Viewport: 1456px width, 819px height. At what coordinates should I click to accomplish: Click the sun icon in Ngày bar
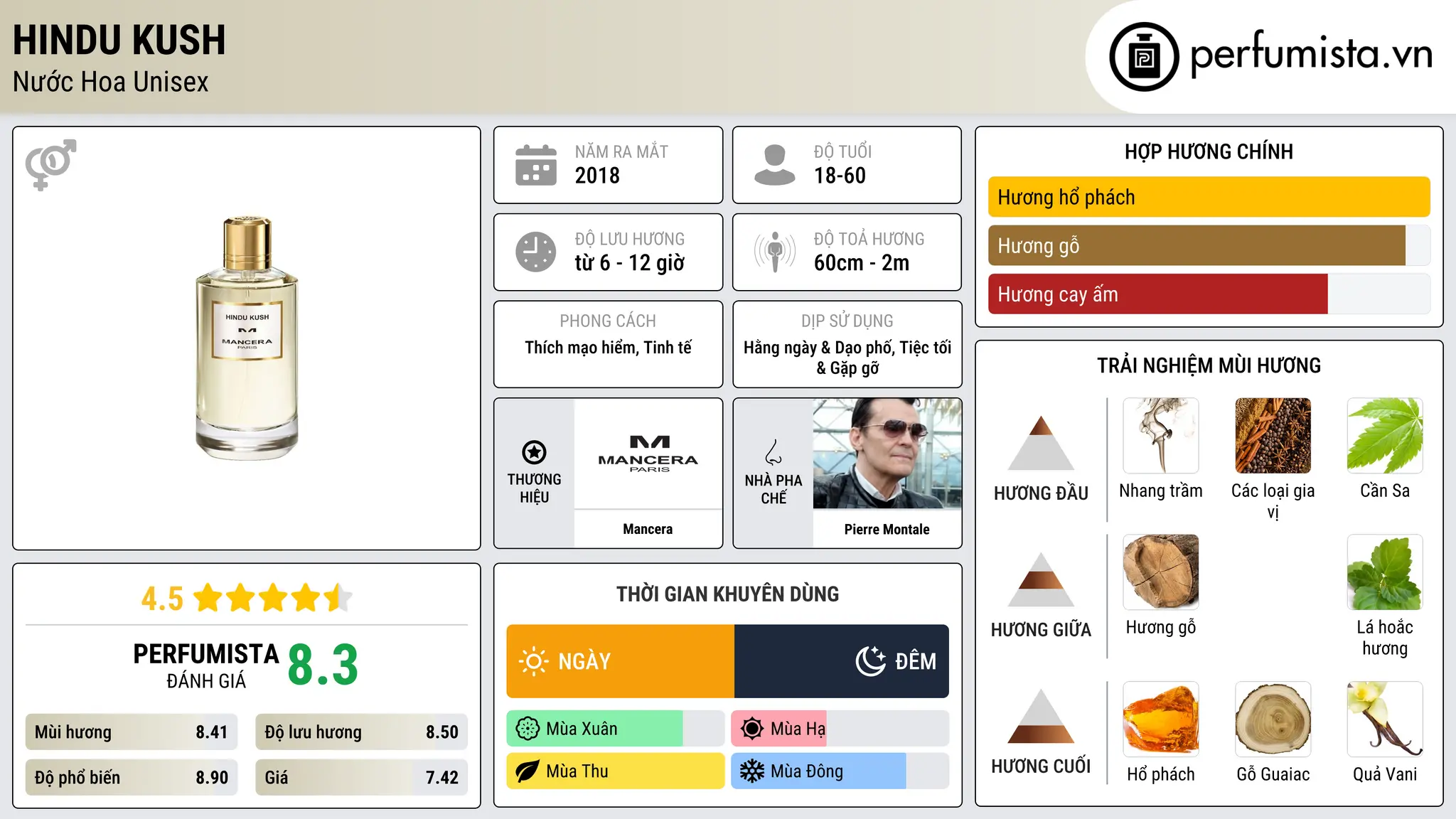533,661
